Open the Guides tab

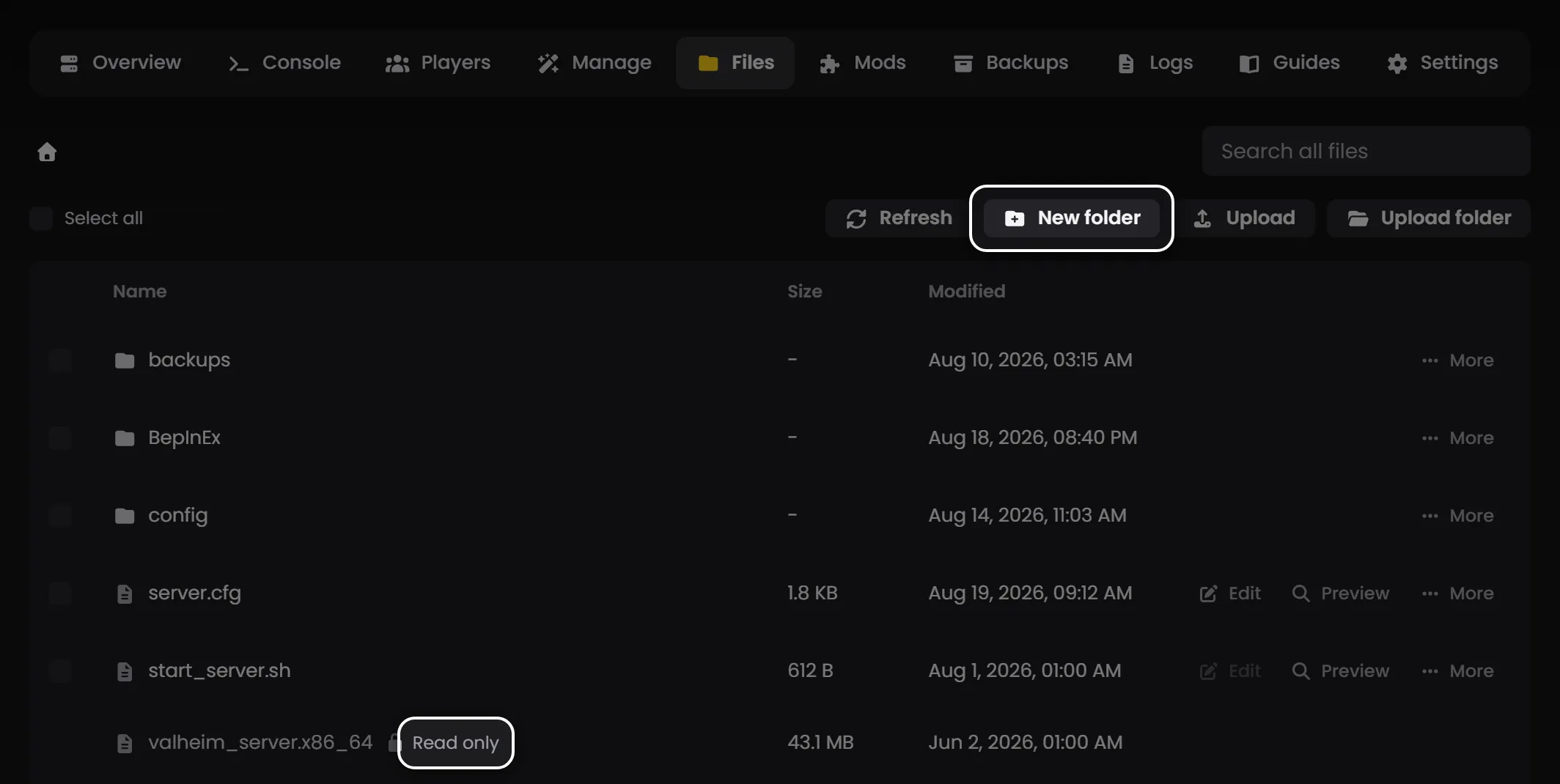click(x=1289, y=63)
